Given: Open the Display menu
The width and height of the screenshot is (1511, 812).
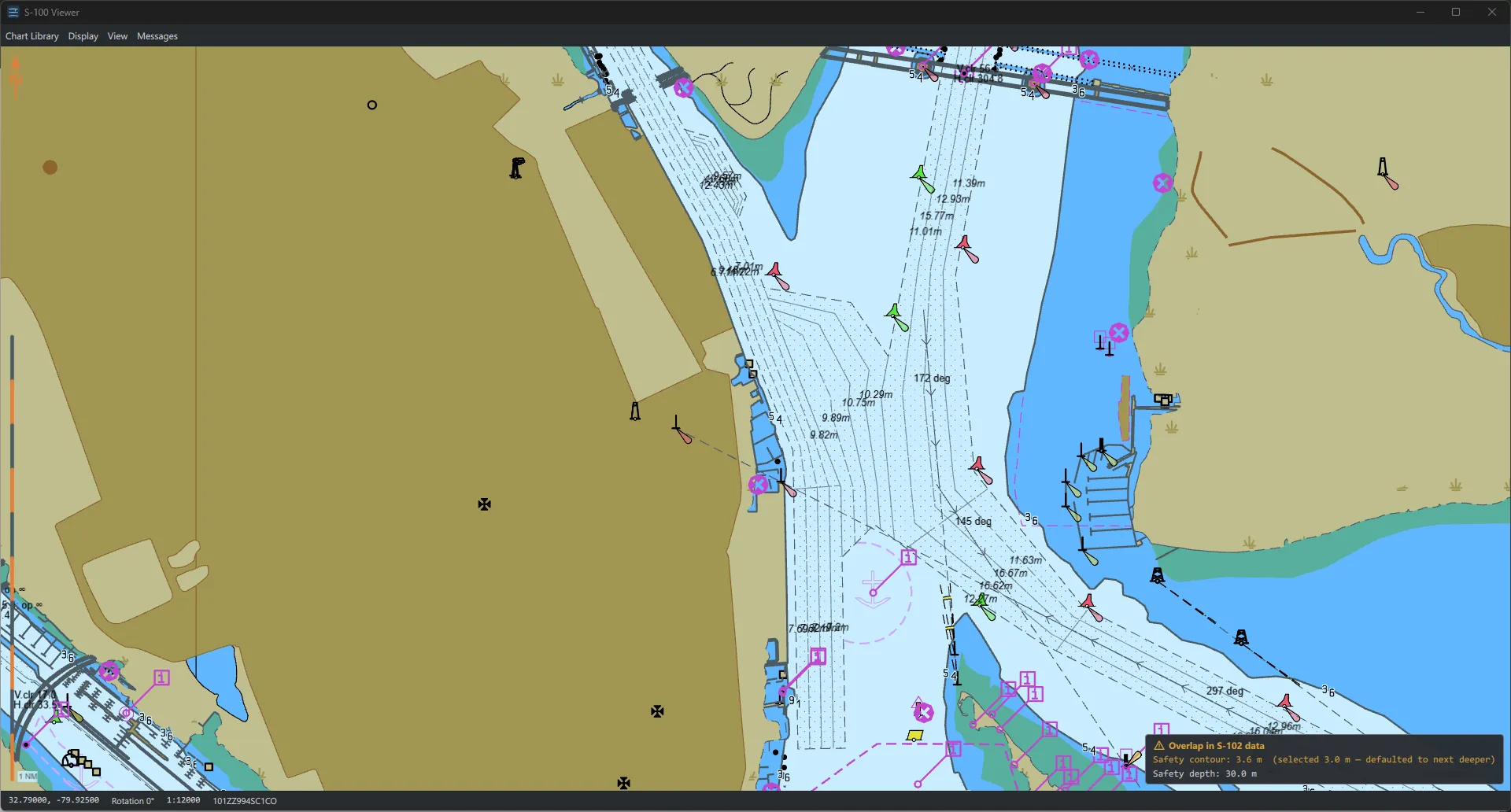Looking at the screenshot, I should (x=83, y=36).
